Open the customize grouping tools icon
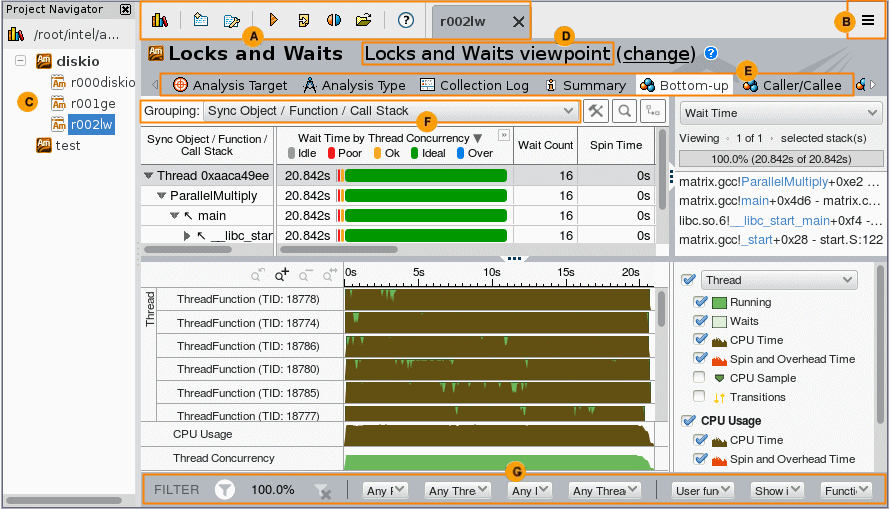Image resolution: width=890 pixels, height=509 pixels. point(596,111)
